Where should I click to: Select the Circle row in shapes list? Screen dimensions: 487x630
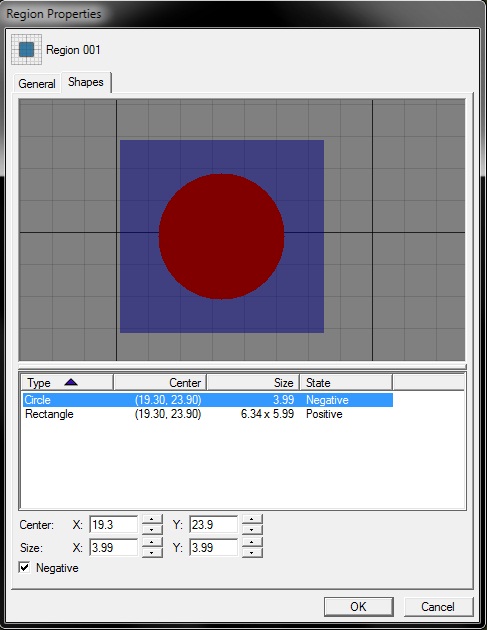[x=208, y=400]
